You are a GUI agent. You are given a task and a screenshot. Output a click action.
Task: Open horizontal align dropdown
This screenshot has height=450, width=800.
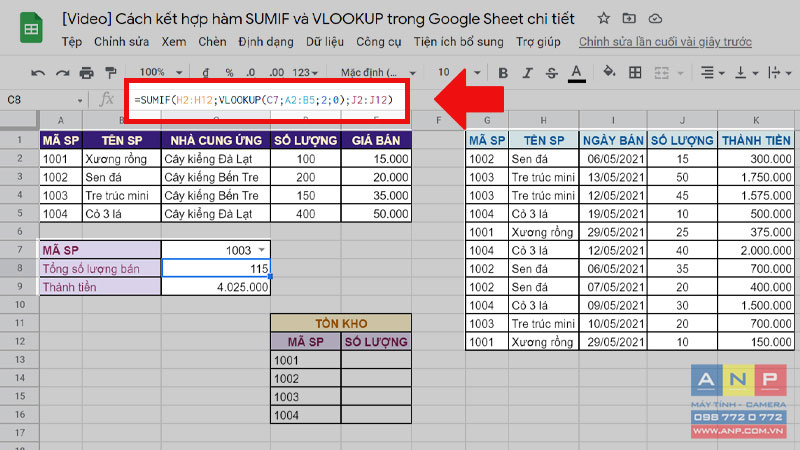point(712,73)
